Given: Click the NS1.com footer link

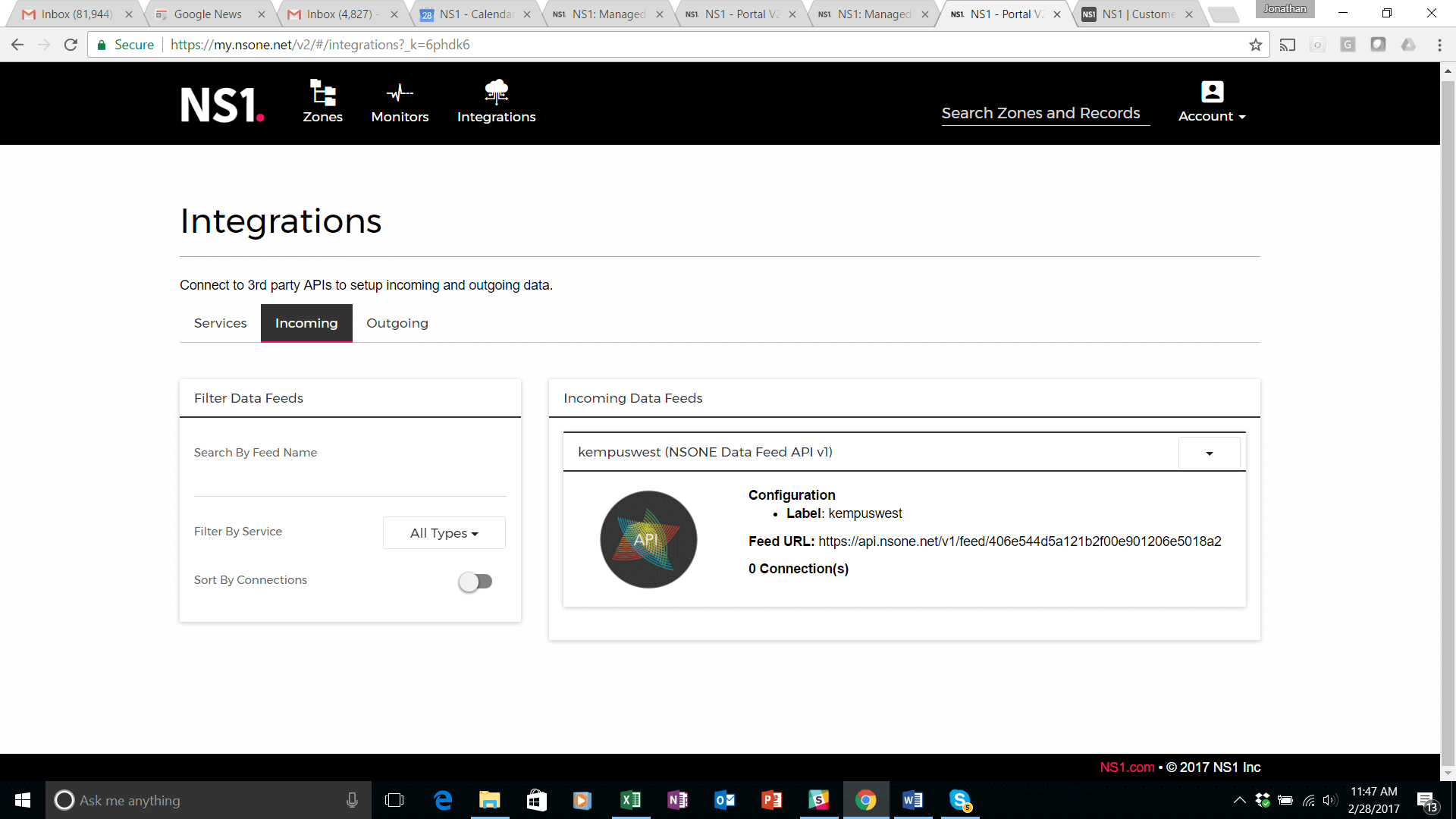Looking at the screenshot, I should 1127,767.
